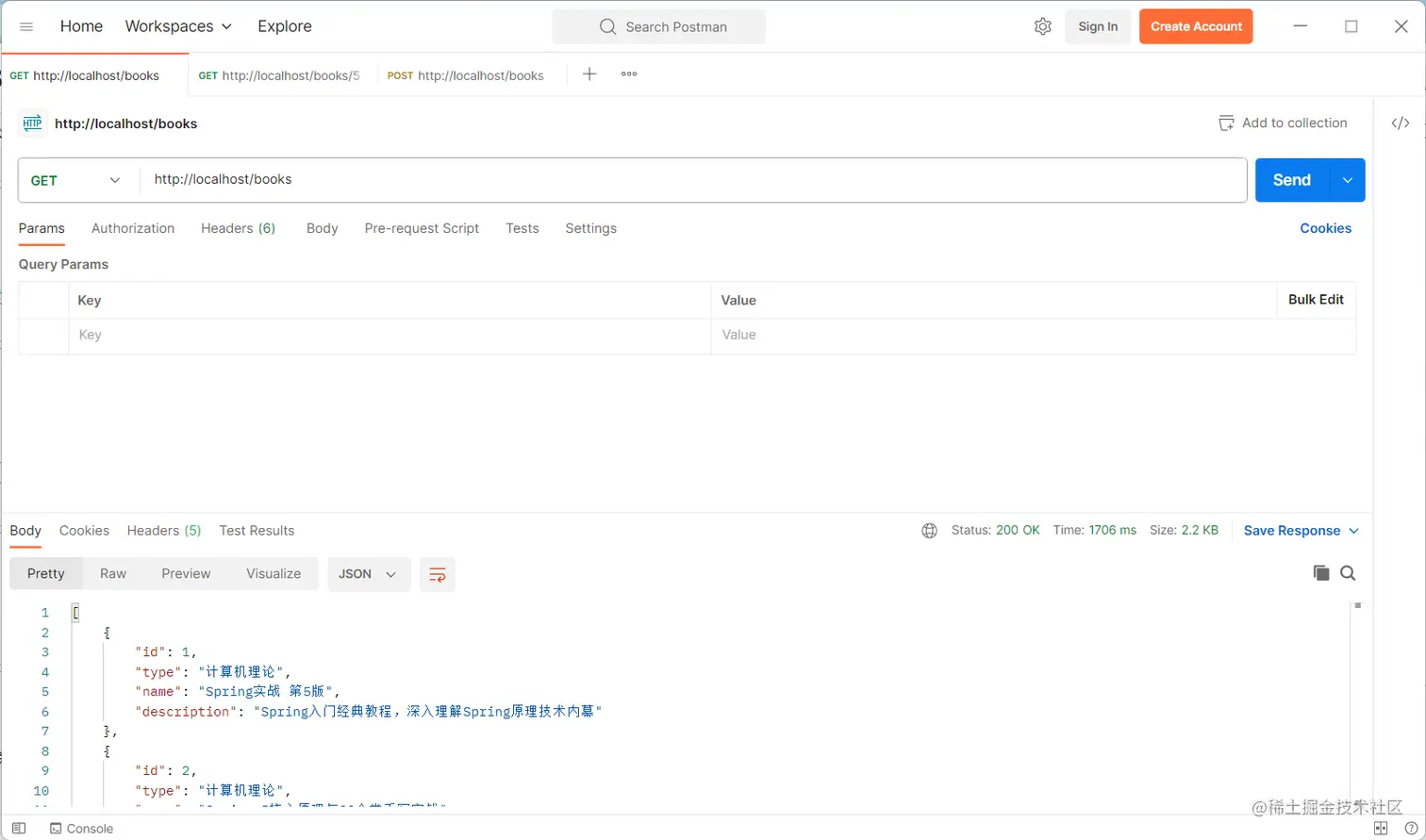Image resolution: width=1426 pixels, height=840 pixels.
Task: Click the description value on line 6
Action: (x=427, y=712)
